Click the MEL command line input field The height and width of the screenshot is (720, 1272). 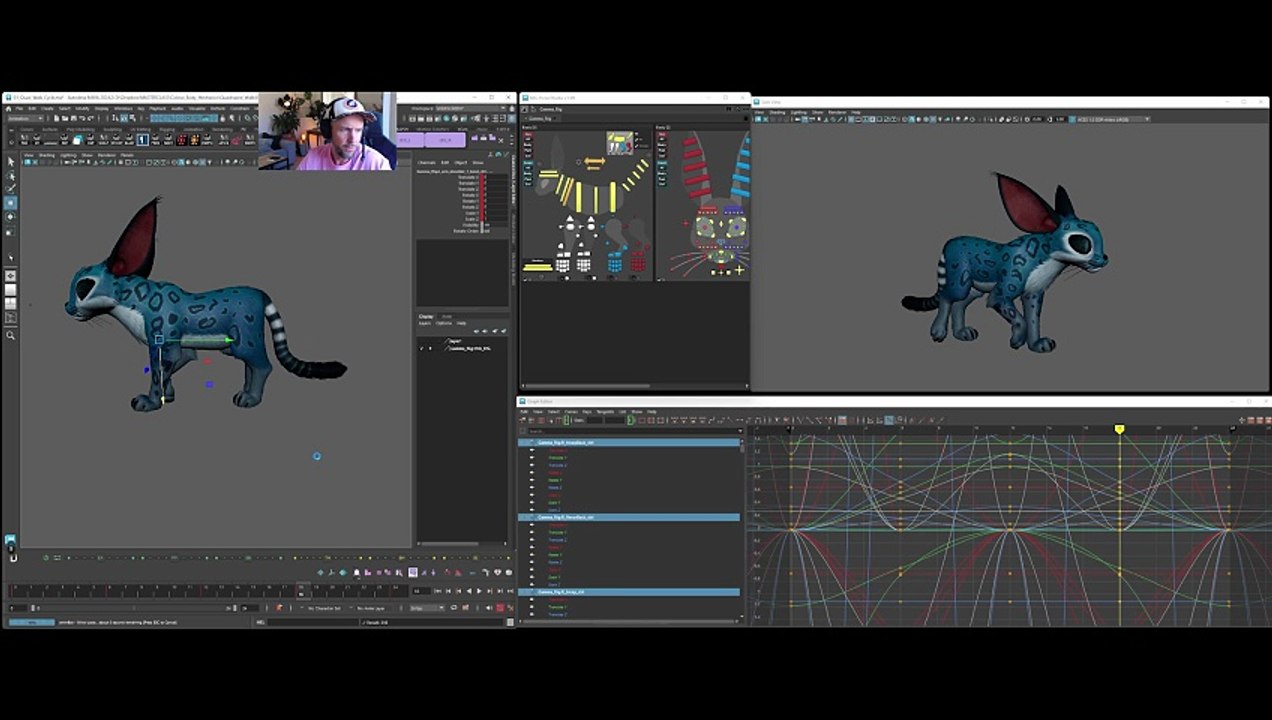(313, 622)
